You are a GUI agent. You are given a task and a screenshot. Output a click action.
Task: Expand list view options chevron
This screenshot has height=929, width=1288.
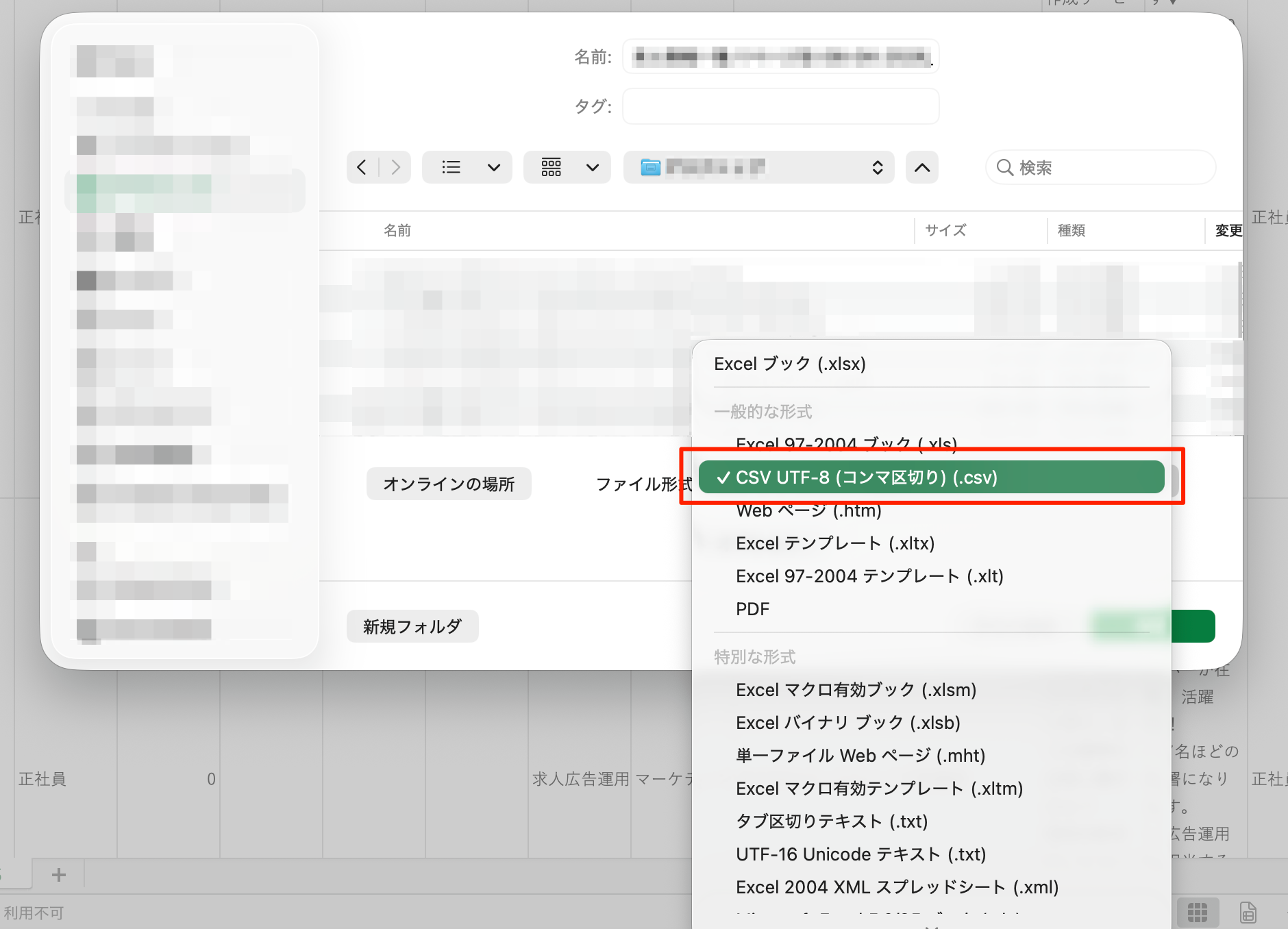tap(494, 167)
